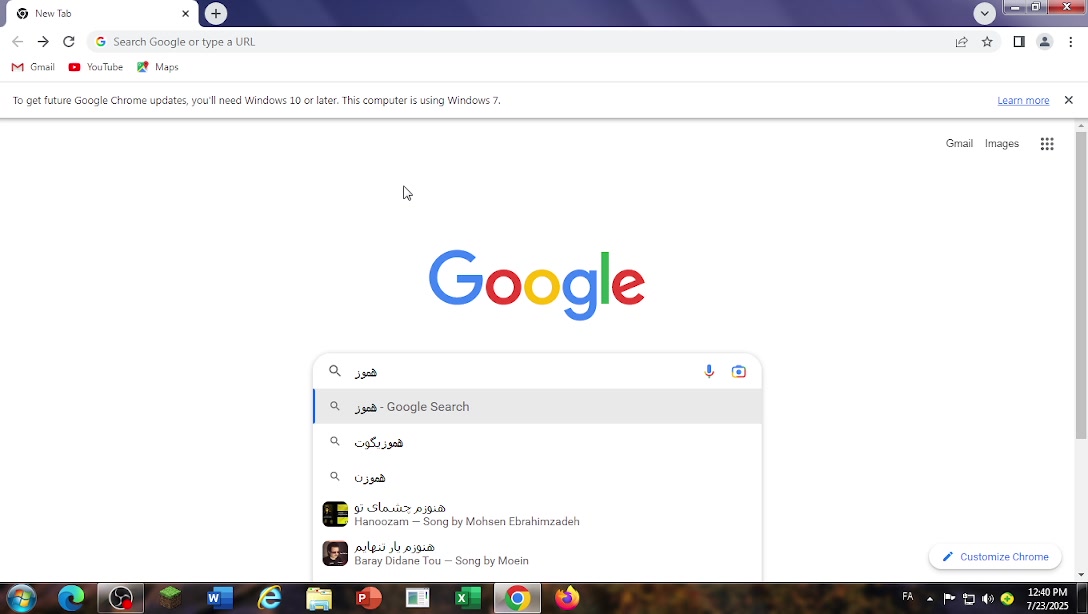Open File Explorer from the taskbar
Image resolution: width=1088 pixels, height=614 pixels.
click(x=319, y=598)
